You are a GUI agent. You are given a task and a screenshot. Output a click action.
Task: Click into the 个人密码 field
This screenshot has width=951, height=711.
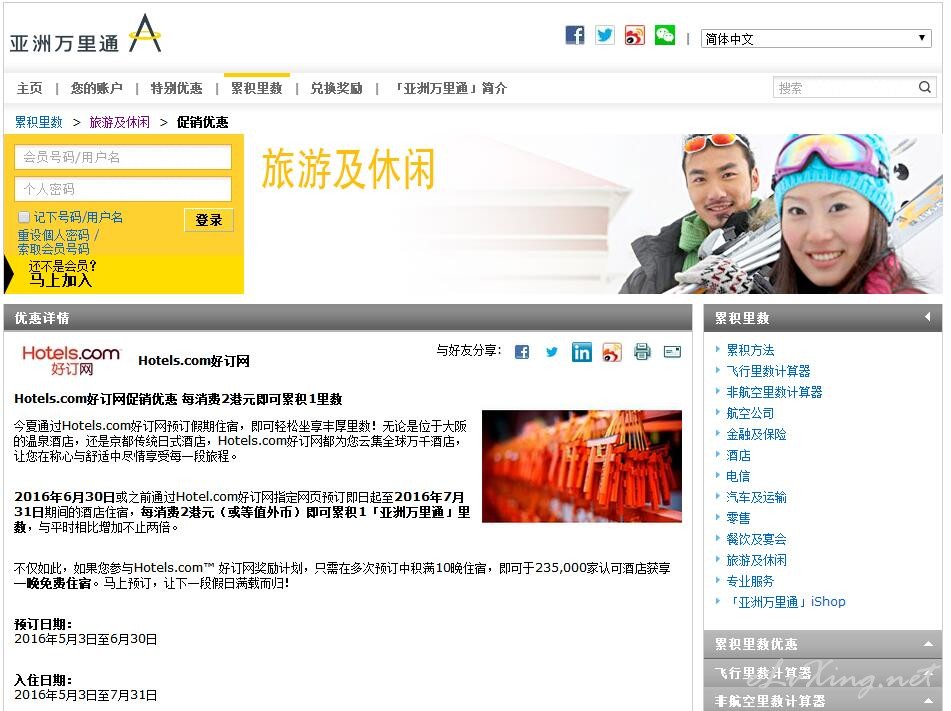click(x=123, y=189)
